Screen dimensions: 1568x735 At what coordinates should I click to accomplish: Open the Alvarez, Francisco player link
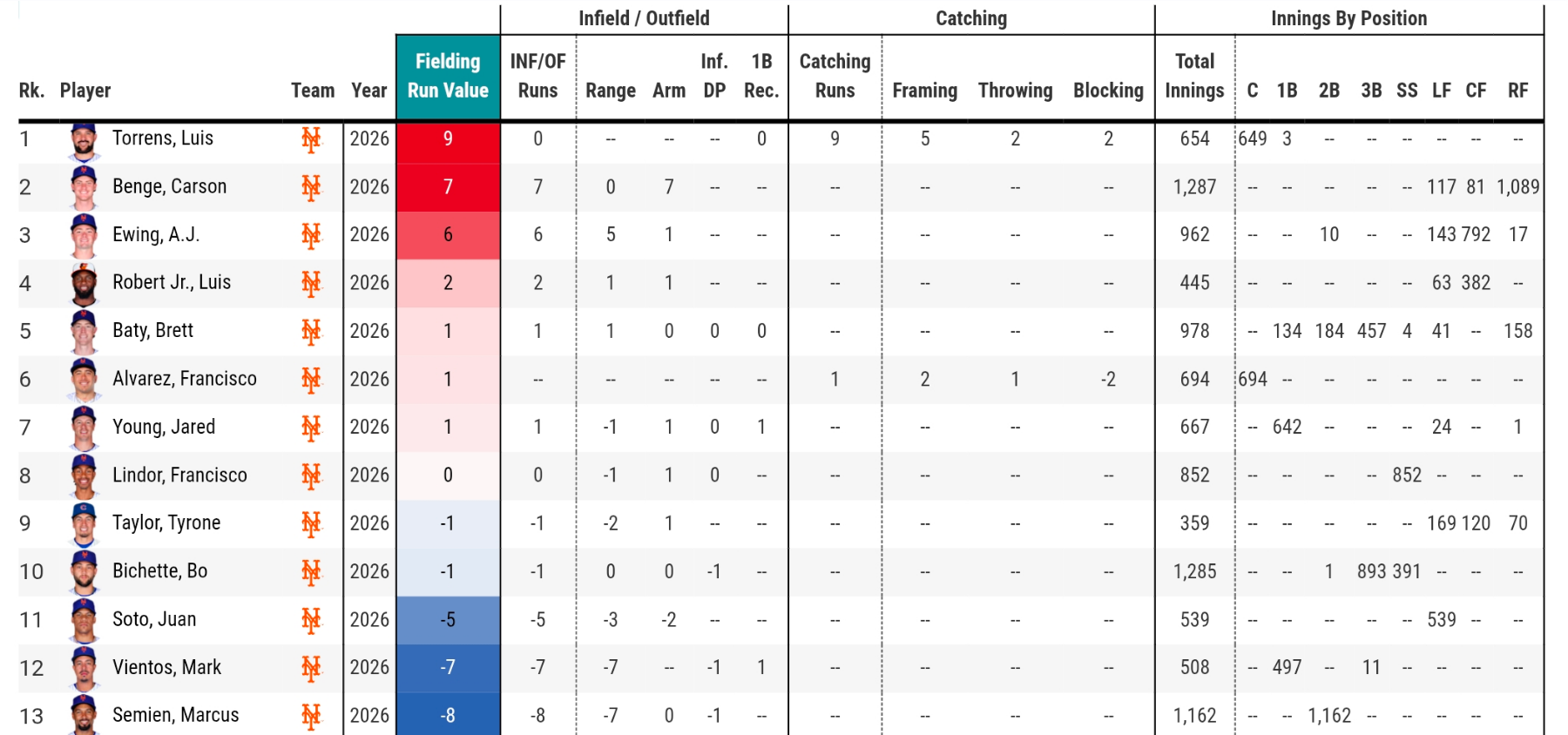pyautogui.click(x=185, y=379)
